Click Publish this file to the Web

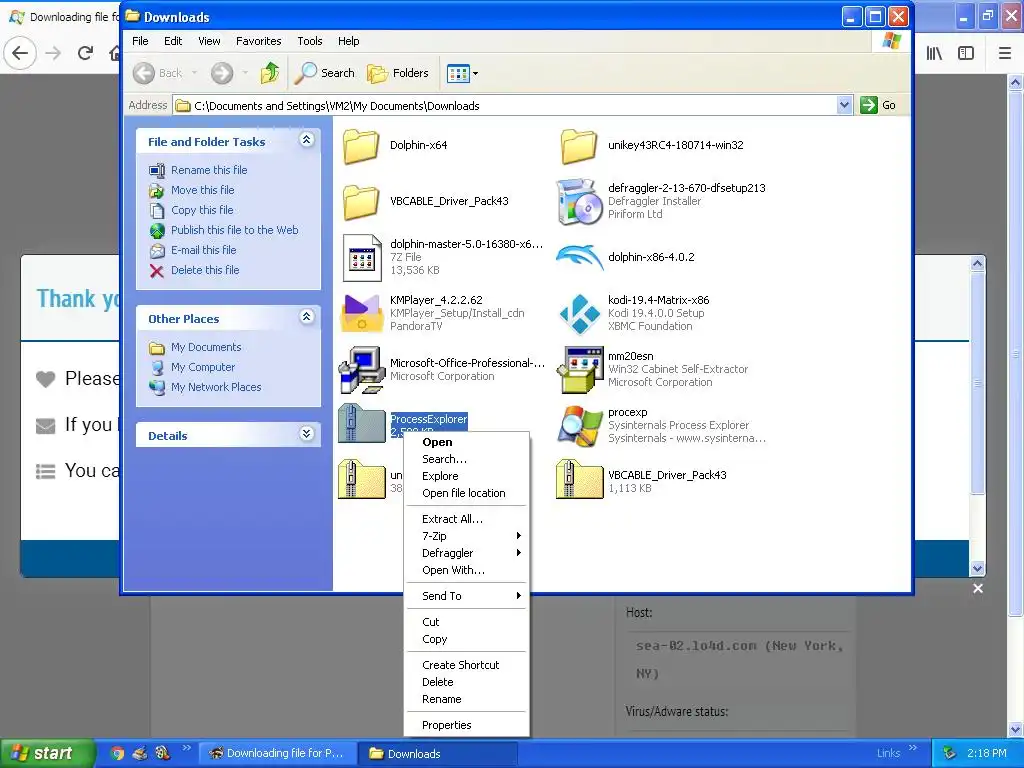click(x=234, y=230)
